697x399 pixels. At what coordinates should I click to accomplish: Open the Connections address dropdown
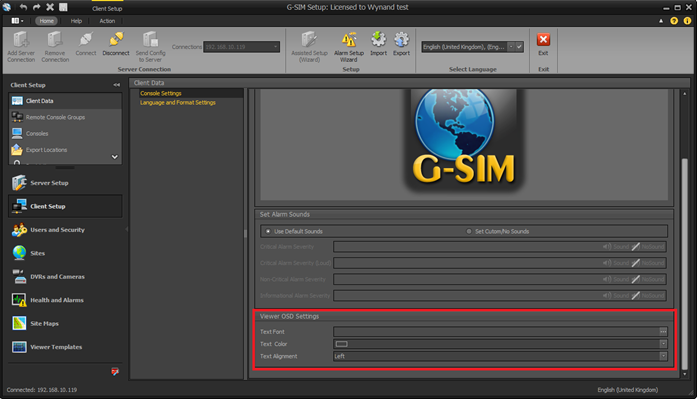pyautogui.click(x=276, y=47)
